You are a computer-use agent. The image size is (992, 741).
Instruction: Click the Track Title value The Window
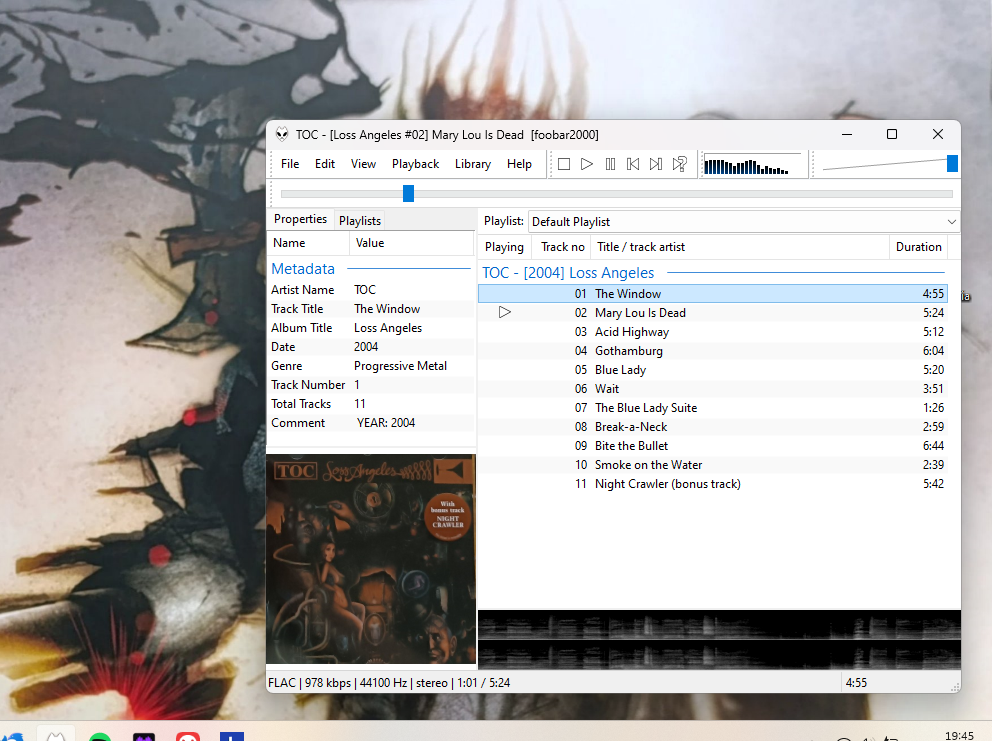click(387, 309)
